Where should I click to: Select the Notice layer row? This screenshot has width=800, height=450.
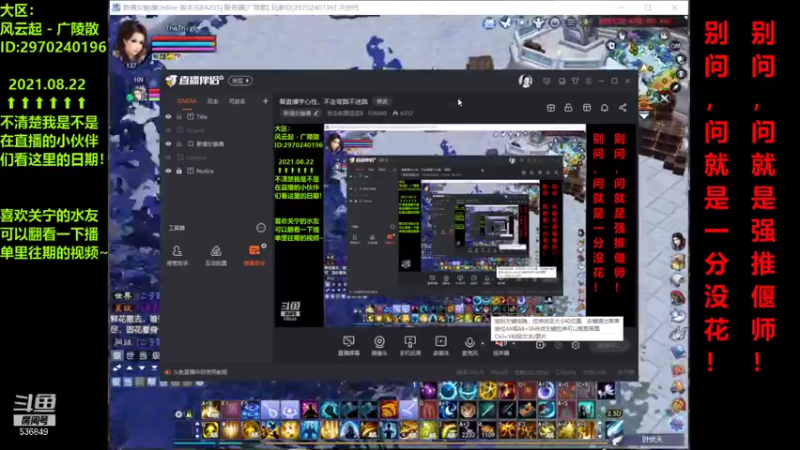pyautogui.click(x=216, y=171)
